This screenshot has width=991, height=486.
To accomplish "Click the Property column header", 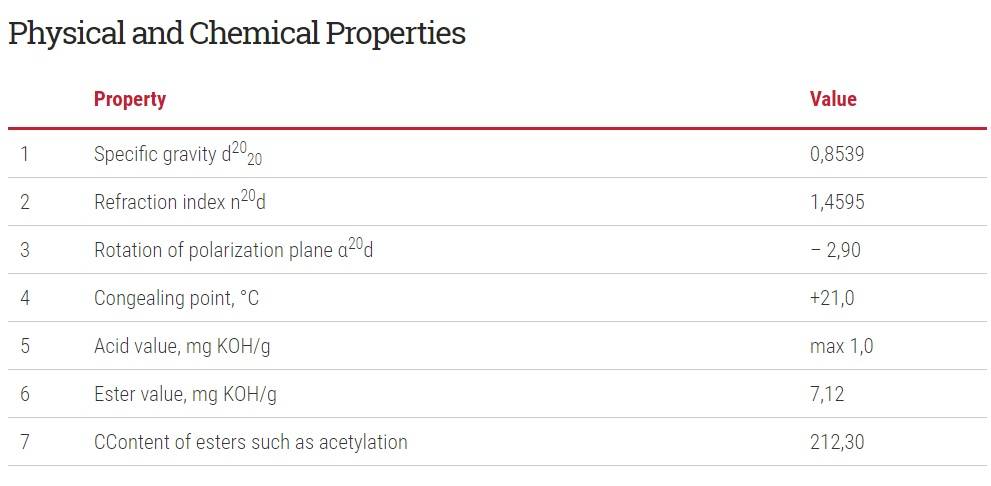I will pyautogui.click(x=130, y=99).
